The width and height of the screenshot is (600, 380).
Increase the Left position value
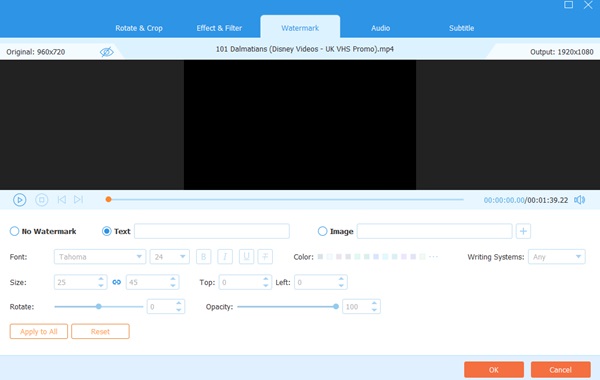pos(341,279)
